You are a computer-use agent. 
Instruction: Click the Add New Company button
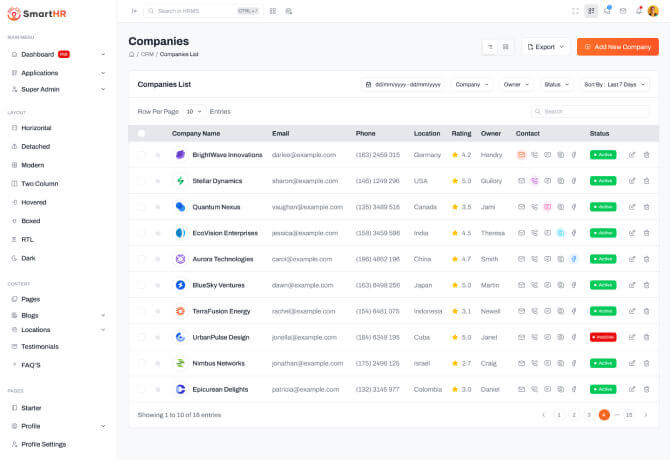coord(617,47)
